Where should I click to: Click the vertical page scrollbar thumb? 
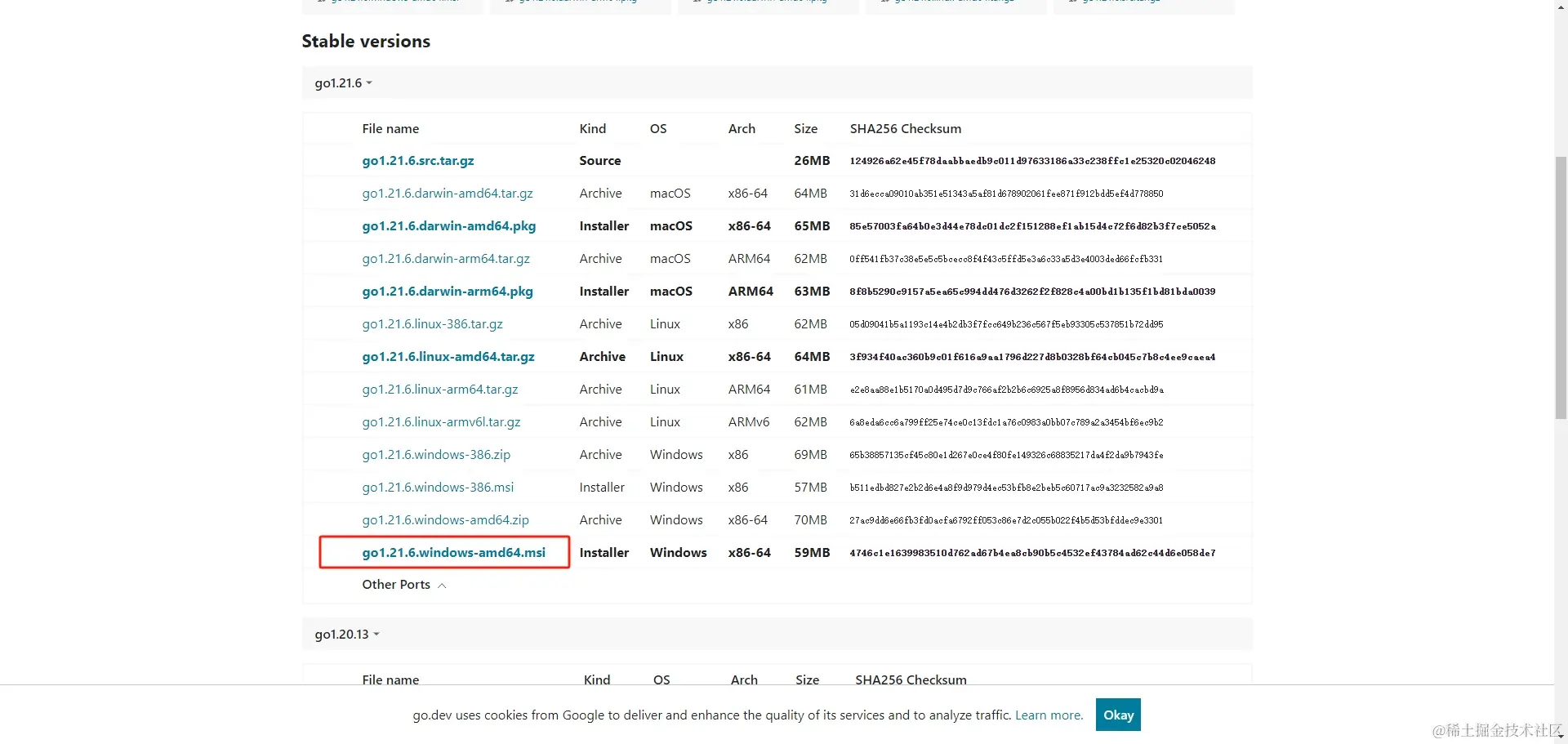(x=1561, y=287)
